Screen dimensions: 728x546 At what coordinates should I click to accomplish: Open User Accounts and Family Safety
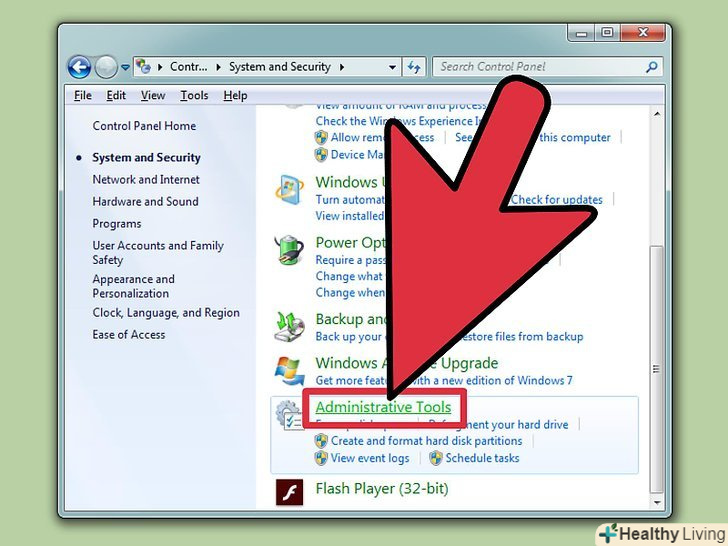(158, 253)
